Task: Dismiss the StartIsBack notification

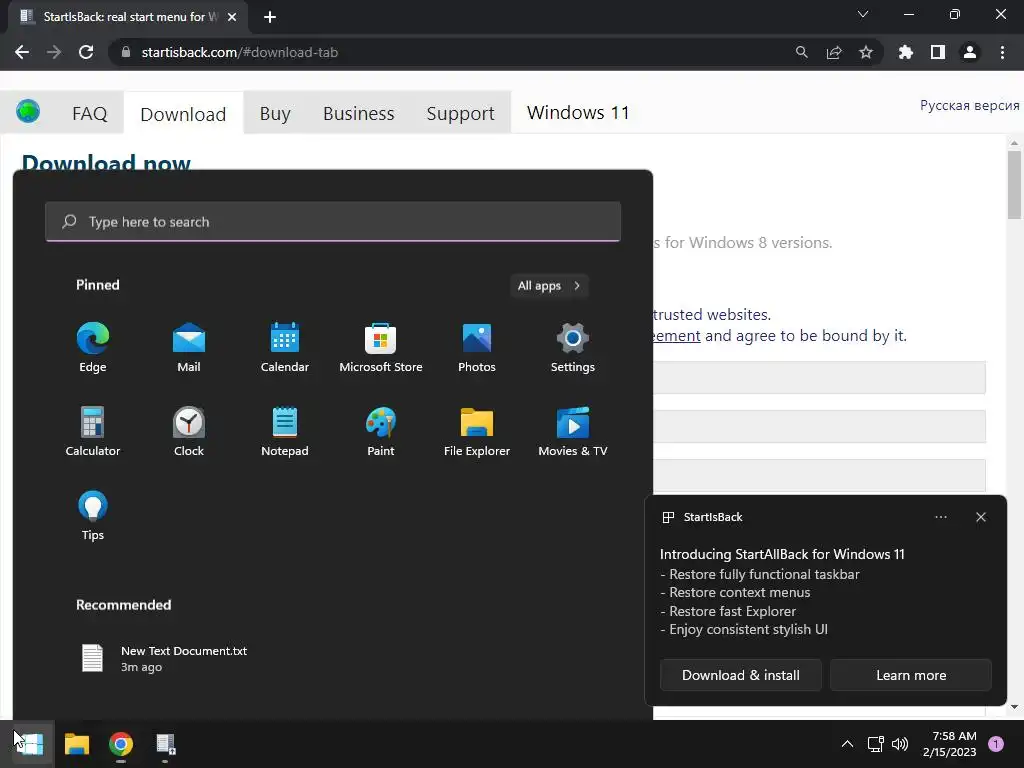Action: 981,517
